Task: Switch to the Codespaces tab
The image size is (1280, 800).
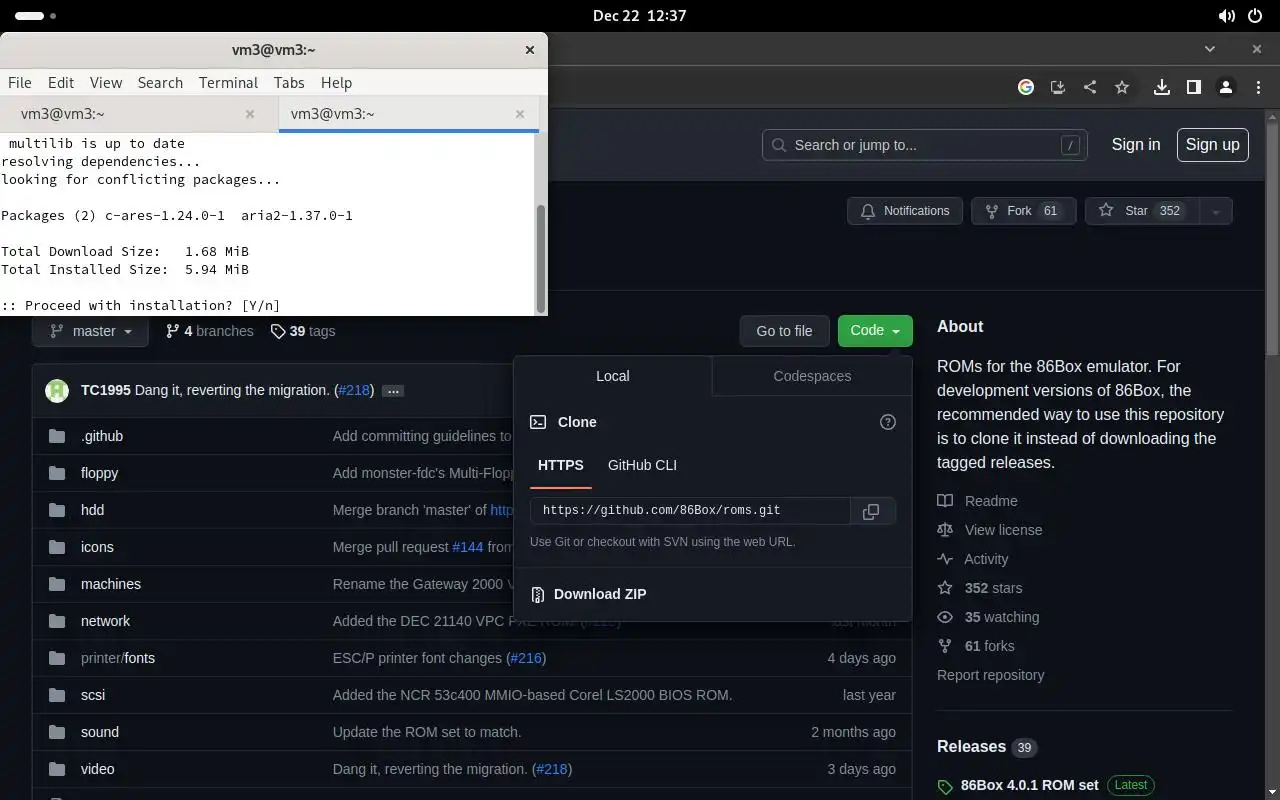Action: click(812, 376)
